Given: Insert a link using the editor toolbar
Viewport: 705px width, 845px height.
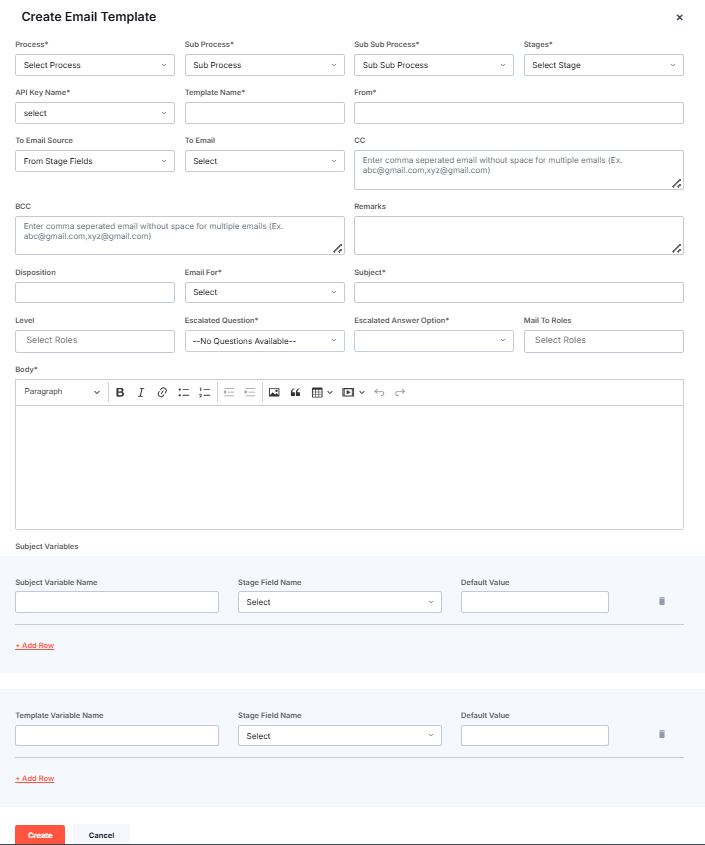Looking at the screenshot, I should click(162, 392).
